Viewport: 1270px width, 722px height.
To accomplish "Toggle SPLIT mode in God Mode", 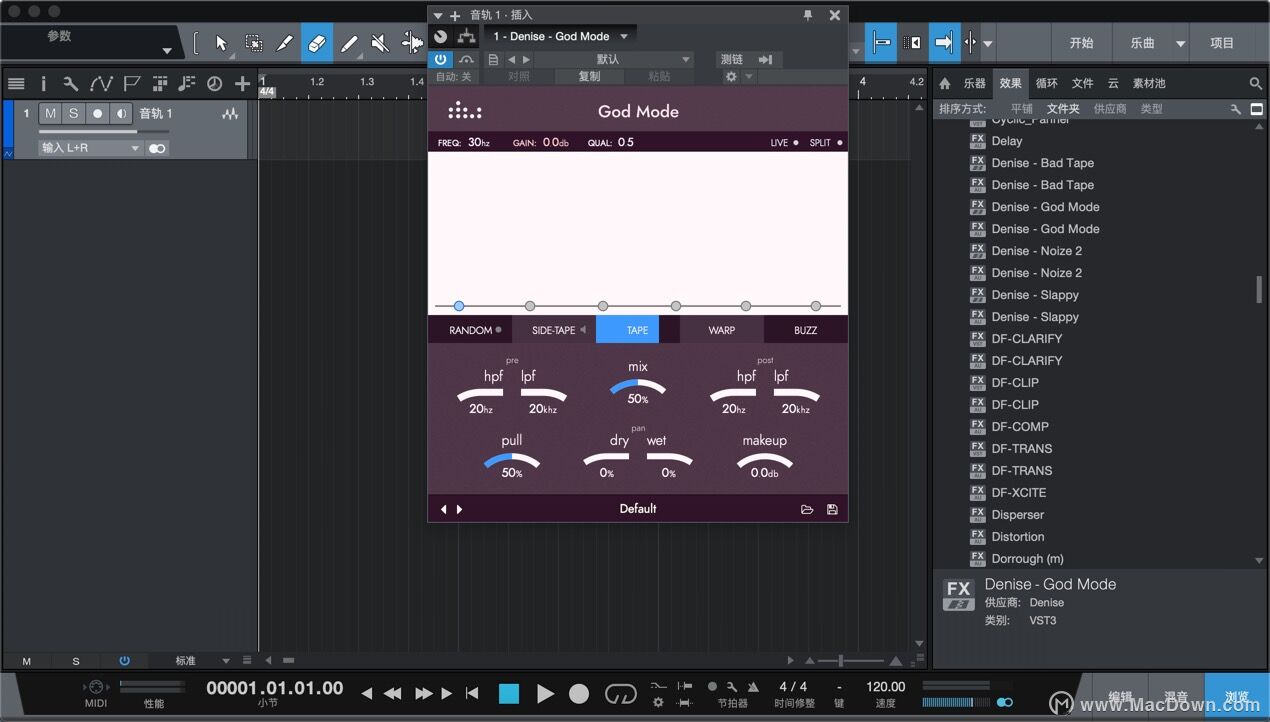I will pos(826,143).
